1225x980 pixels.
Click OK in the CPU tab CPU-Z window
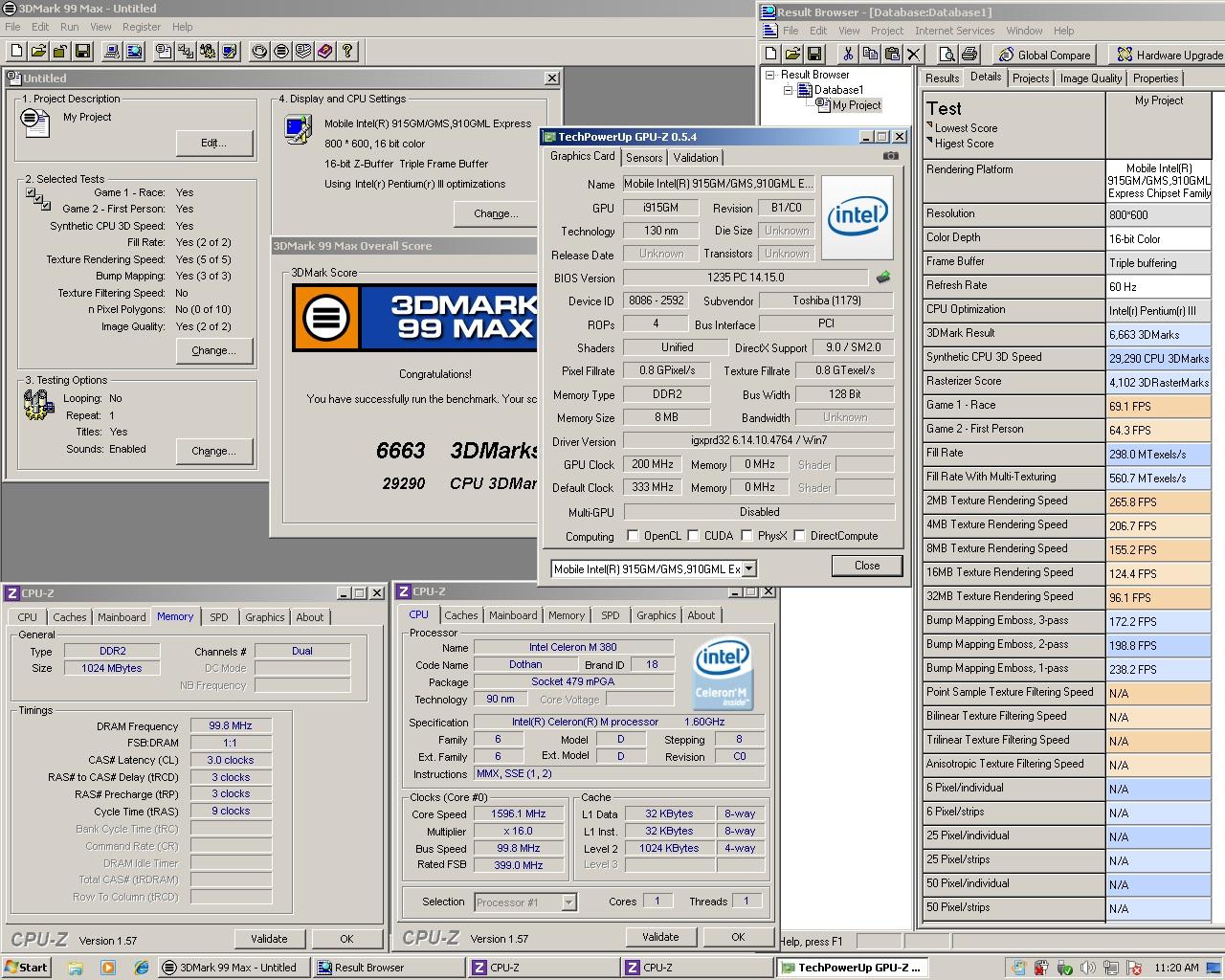click(x=738, y=937)
